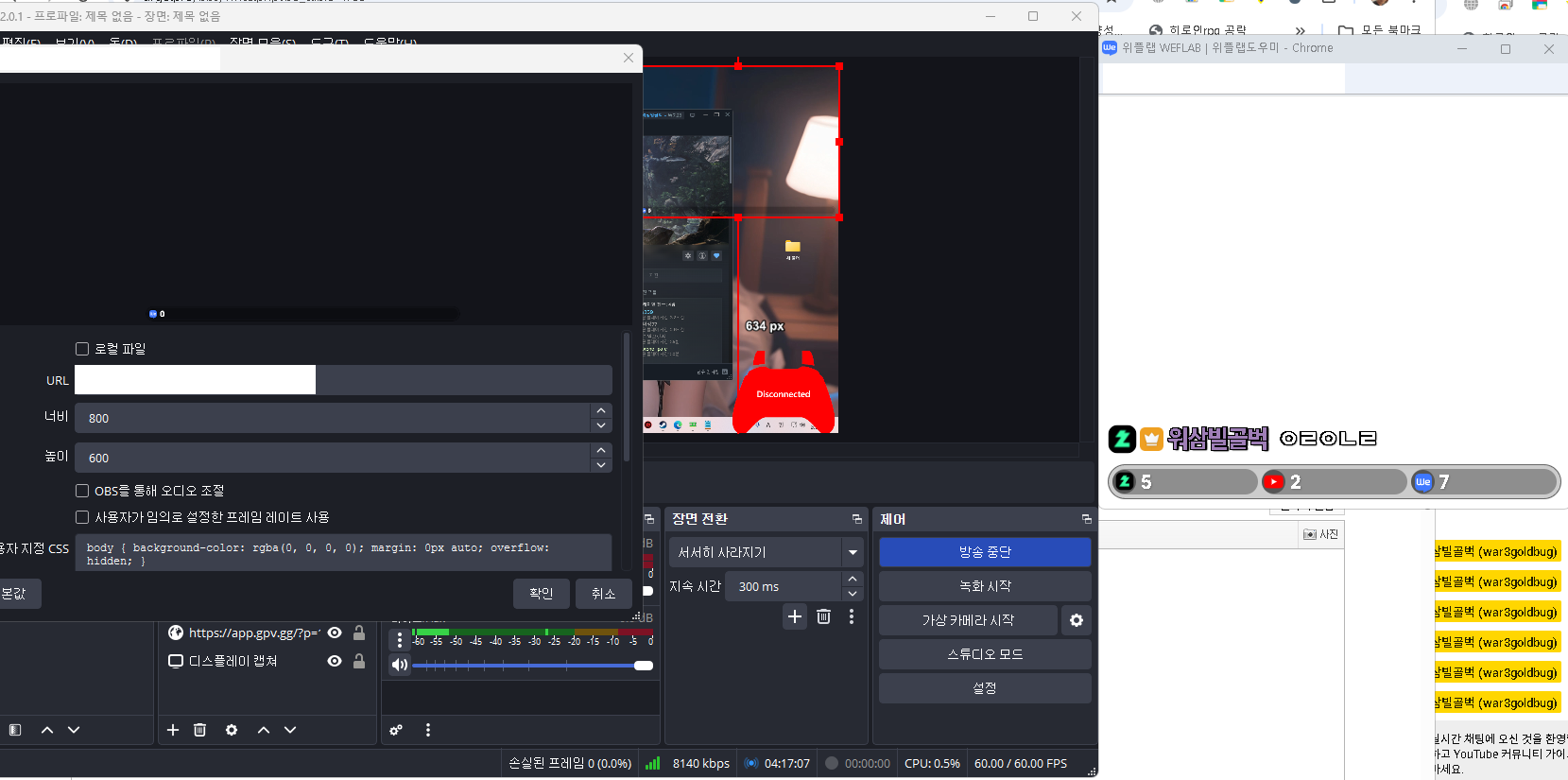Image resolution: width=1568 pixels, height=780 pixels.
Task: Open advanced audio properties gears icon
Action: pyautogui.click(x=396, y=730)
